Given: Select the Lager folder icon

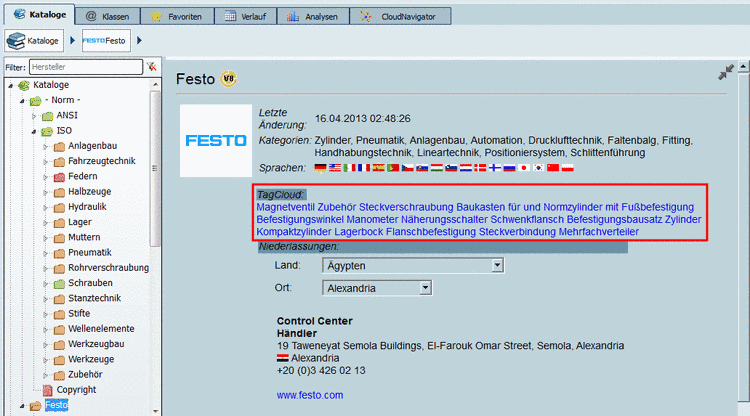Looking at the screenshot, I should pos(59,223).
